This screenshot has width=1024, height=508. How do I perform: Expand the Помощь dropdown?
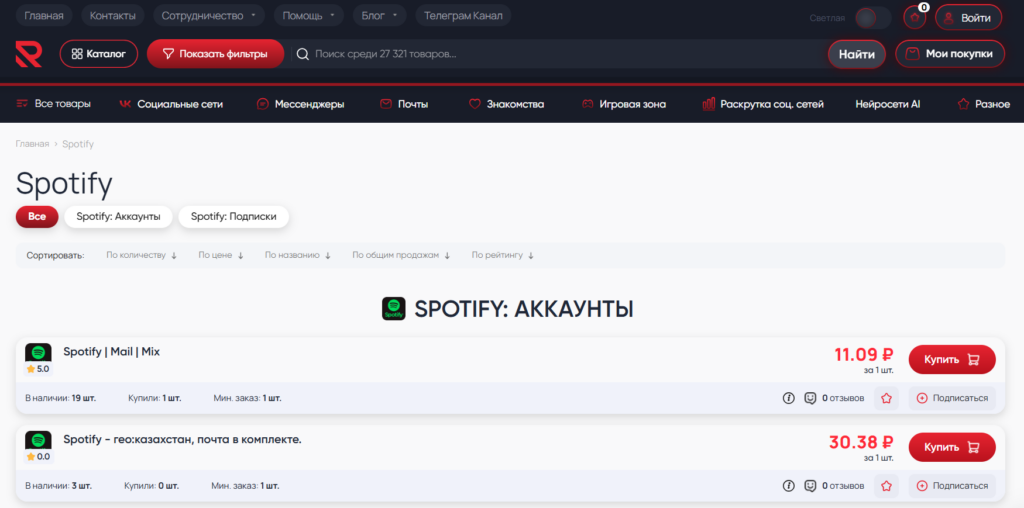[x=308, y=16]
